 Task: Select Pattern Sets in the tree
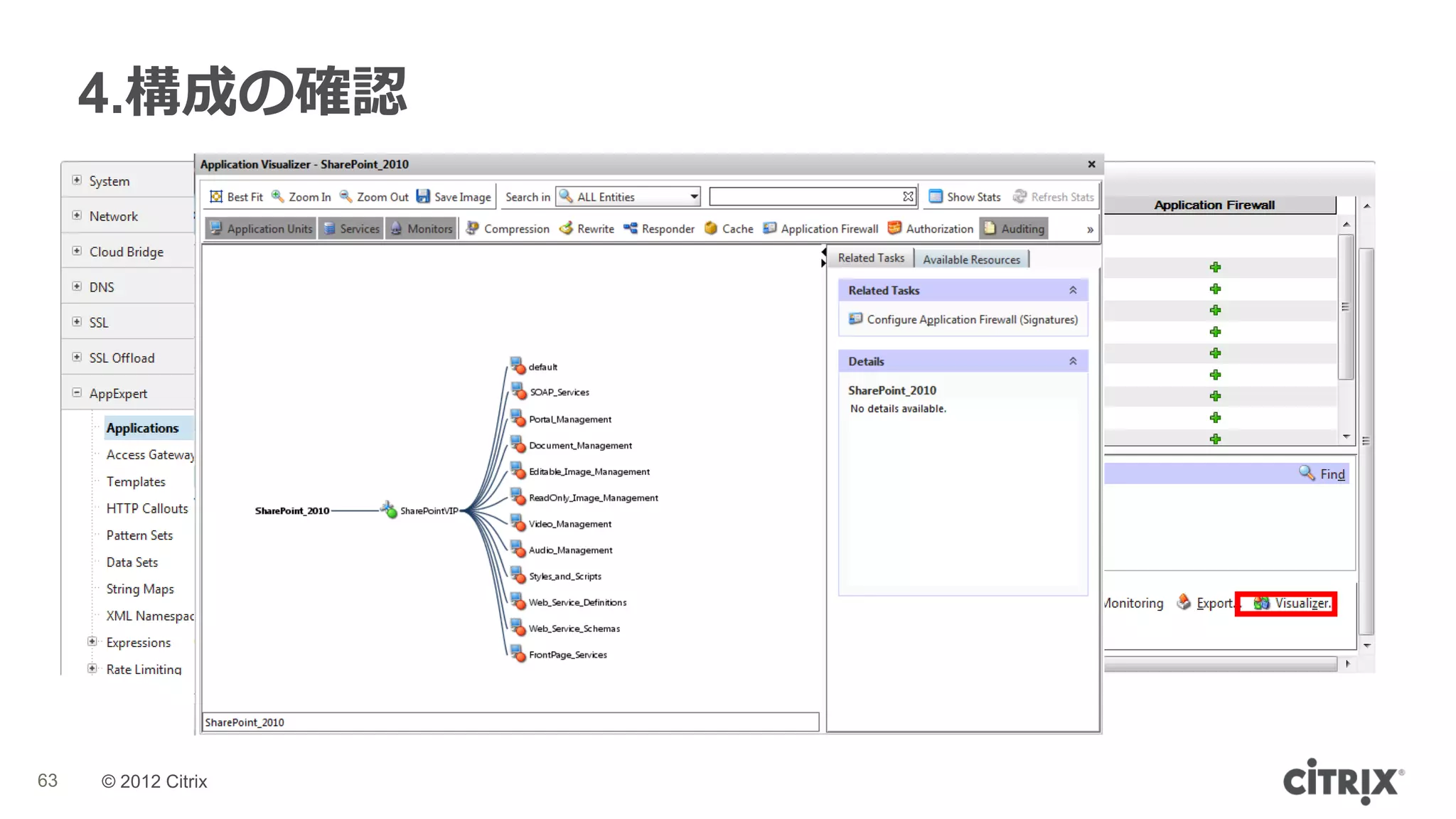pos(139,535)
